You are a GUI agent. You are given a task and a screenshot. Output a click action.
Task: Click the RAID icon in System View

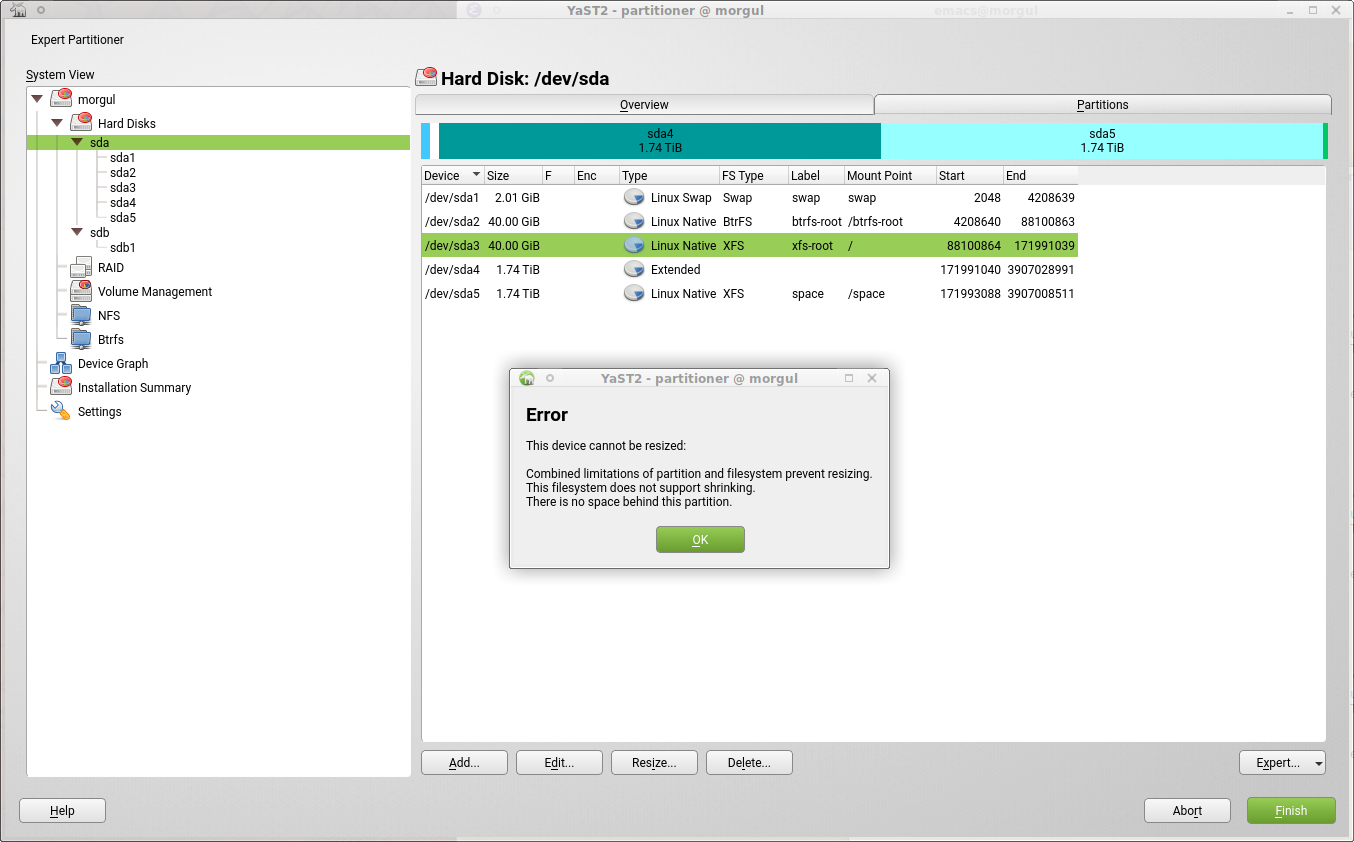(81, 268)
